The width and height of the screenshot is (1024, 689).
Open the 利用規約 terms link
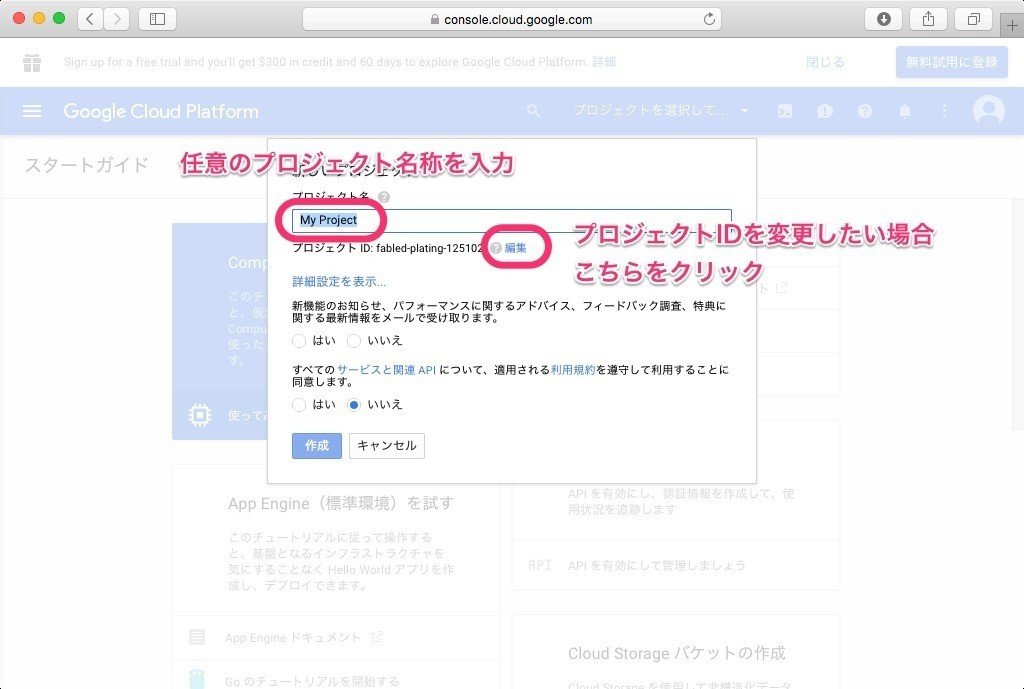tap(573, 370)
